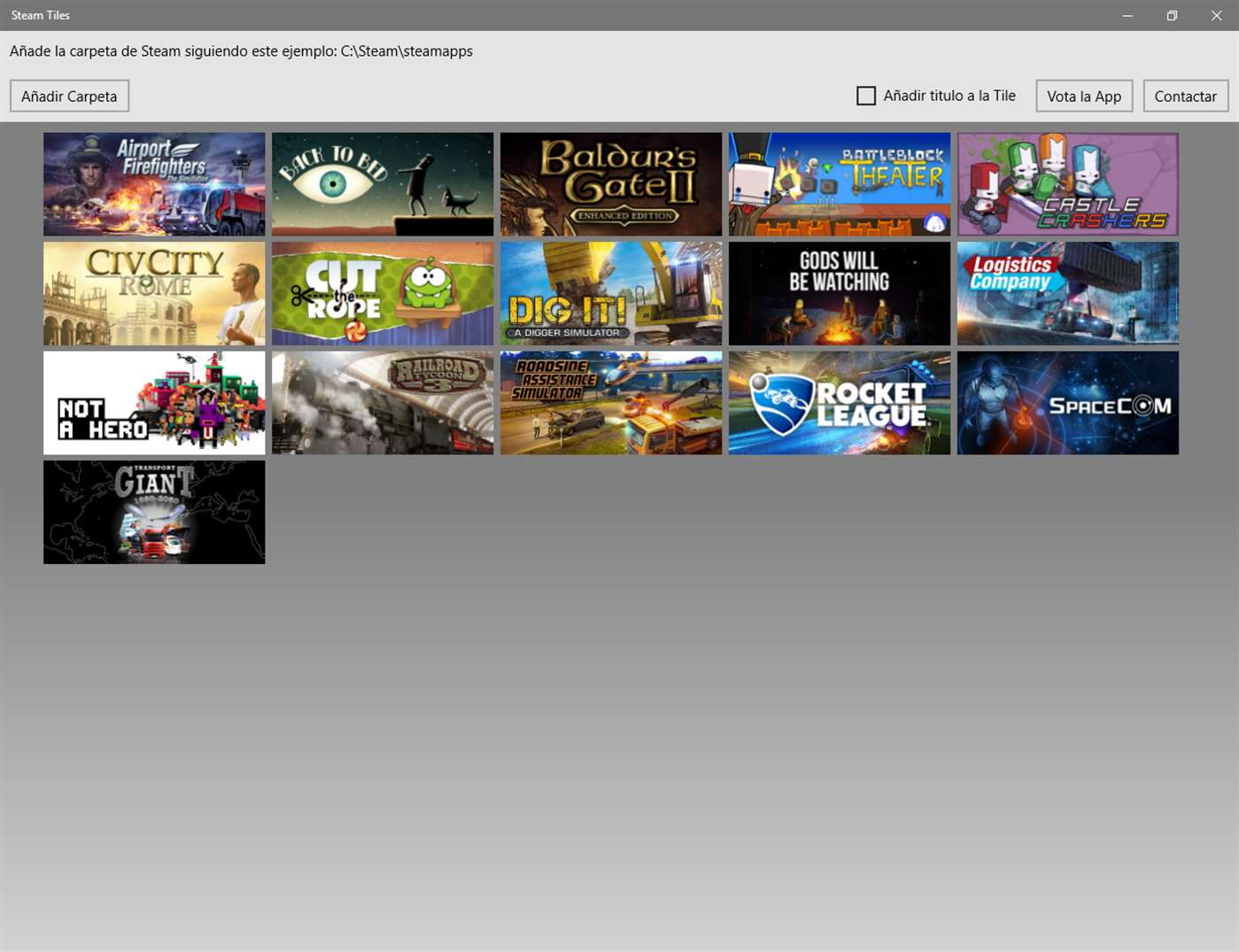Select the Gods Will Be Watching tile

pos(840,293)
